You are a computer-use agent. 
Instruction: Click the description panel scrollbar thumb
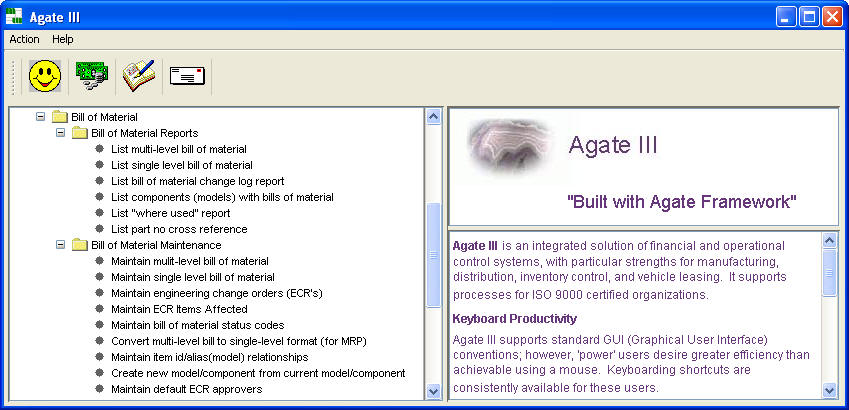tap(830, 272)
